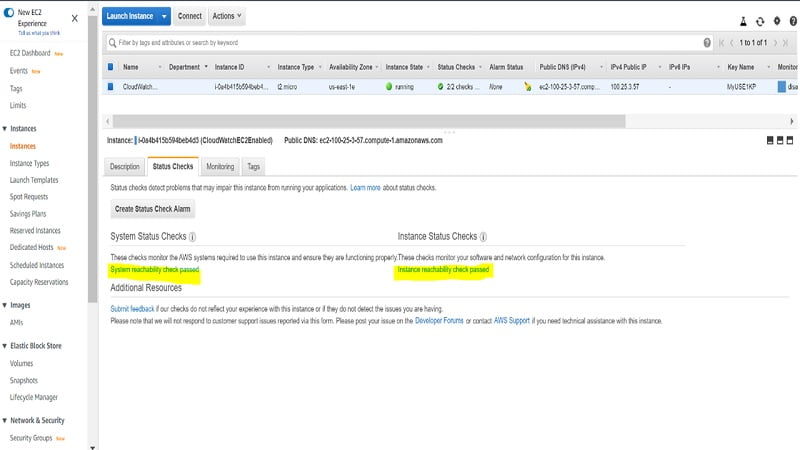Select the last details panel layout icon
The width and height of the screenshot is (800, 450).
tap(790, 140)
